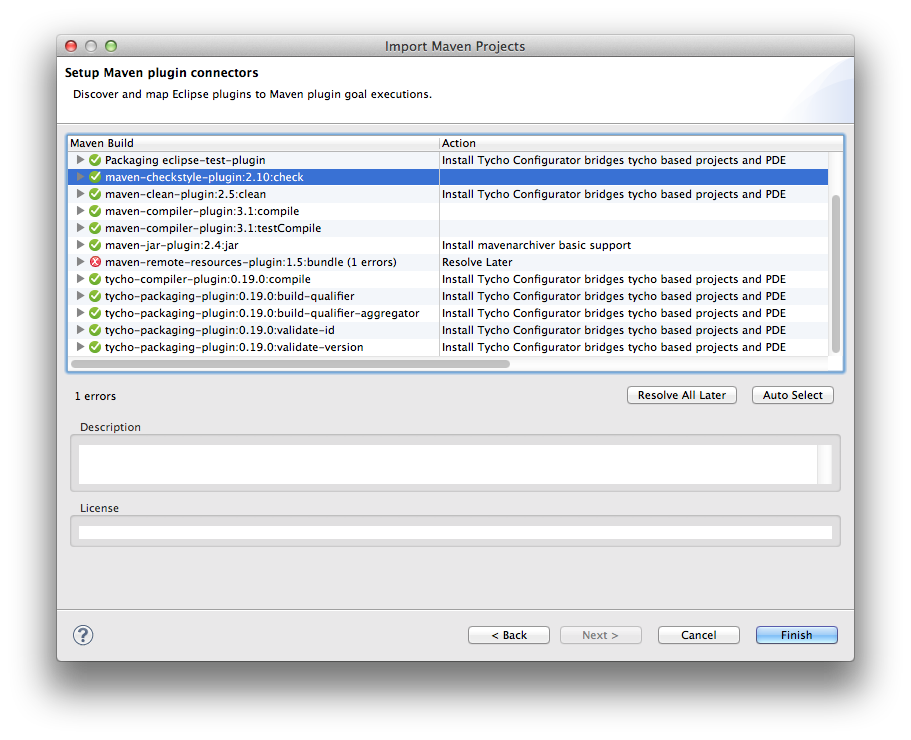
Task: Click green check icon beside maven-checkstyle-plugin:2.10:check
Action: [x=95, y=177]
